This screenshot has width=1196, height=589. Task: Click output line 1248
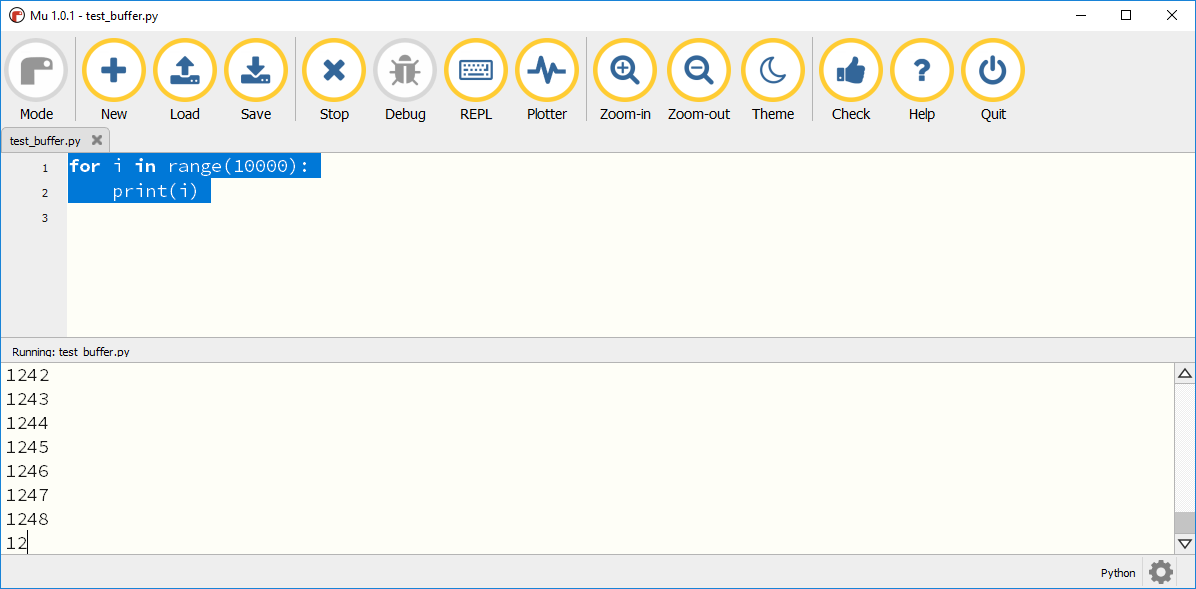click(x=27, y=520)
